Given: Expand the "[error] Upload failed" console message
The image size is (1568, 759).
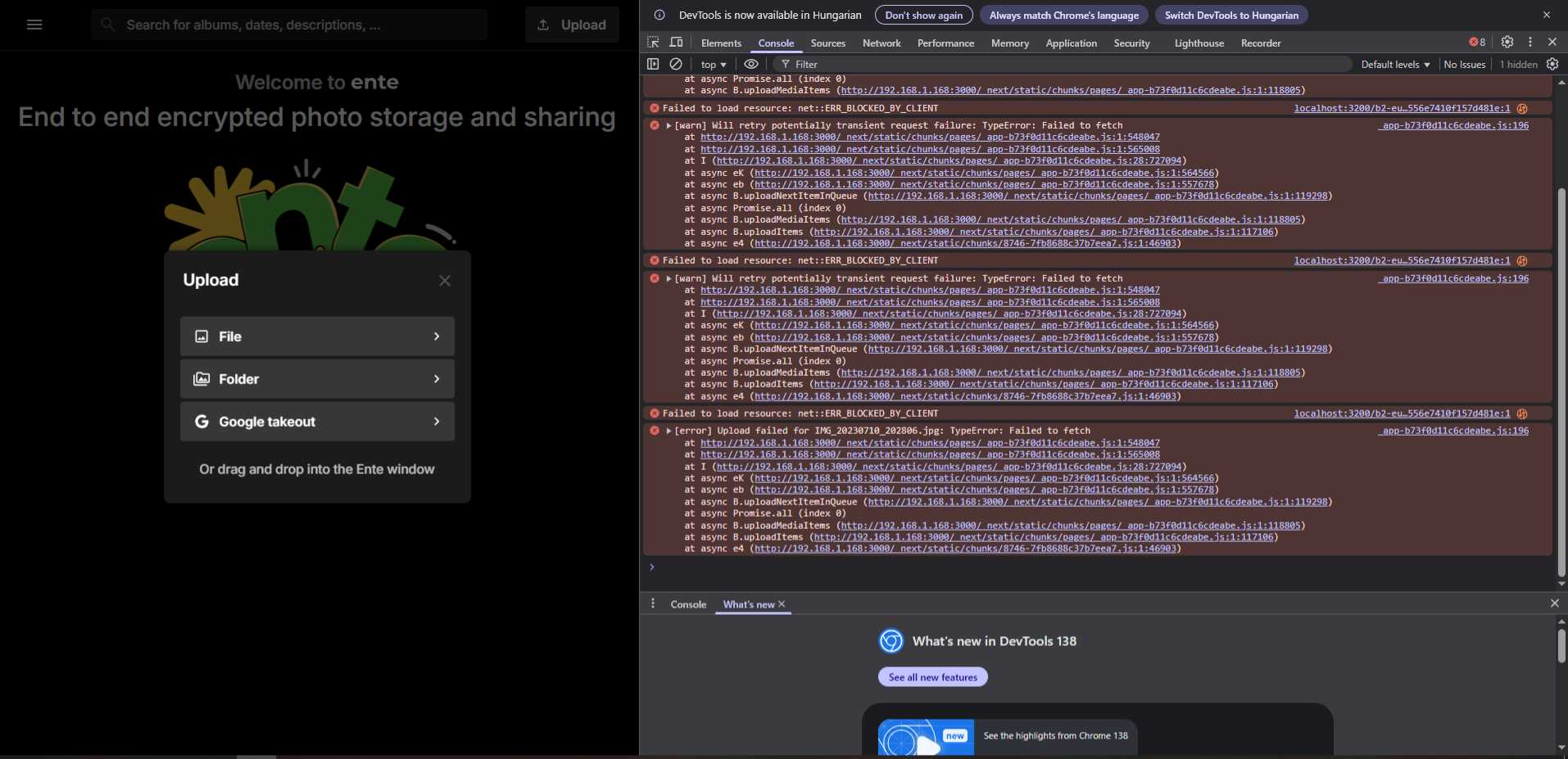Looking at the screenshot, I should tap(669, 431).
